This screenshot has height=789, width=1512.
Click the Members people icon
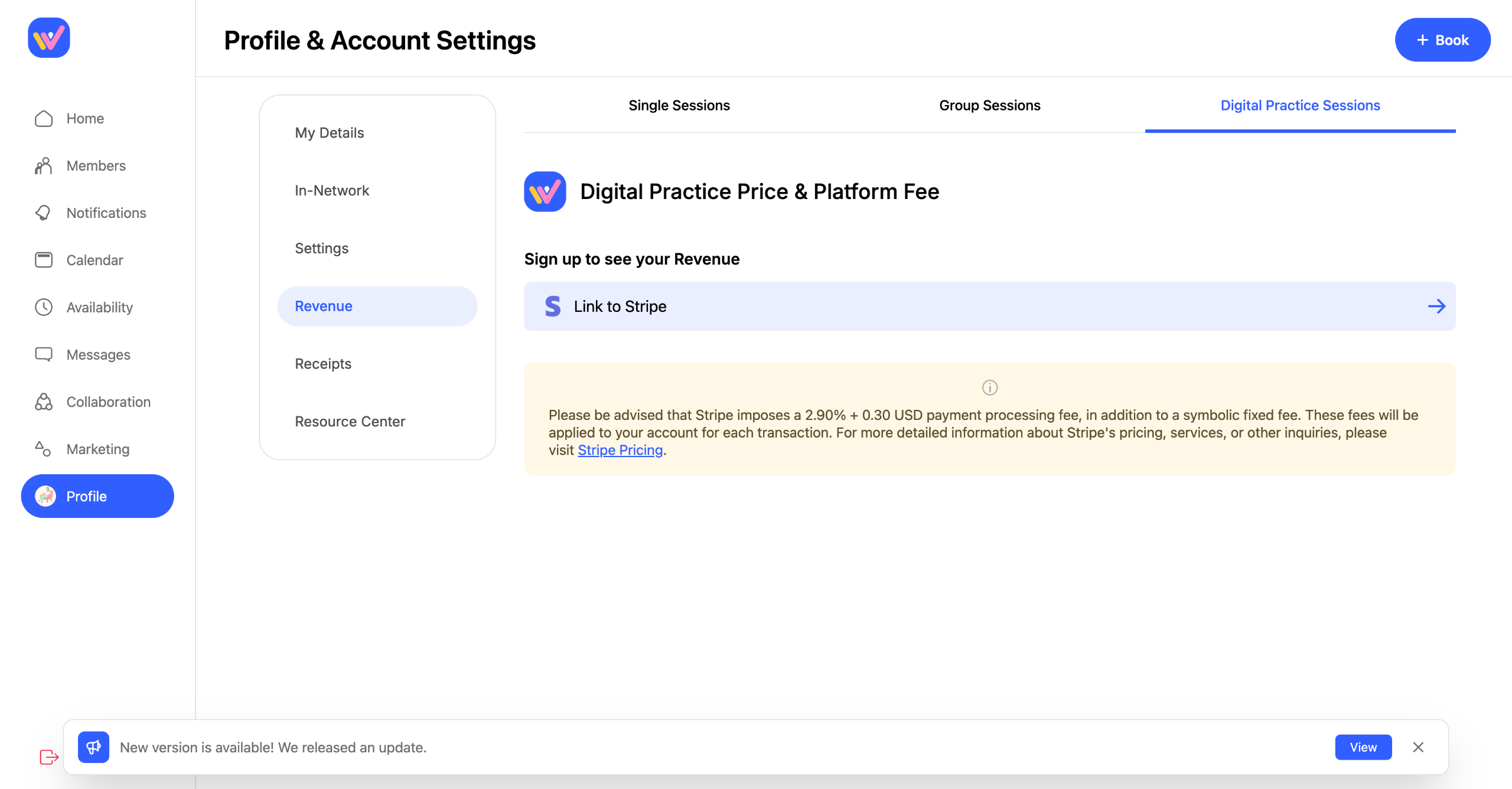pos(44,166)
